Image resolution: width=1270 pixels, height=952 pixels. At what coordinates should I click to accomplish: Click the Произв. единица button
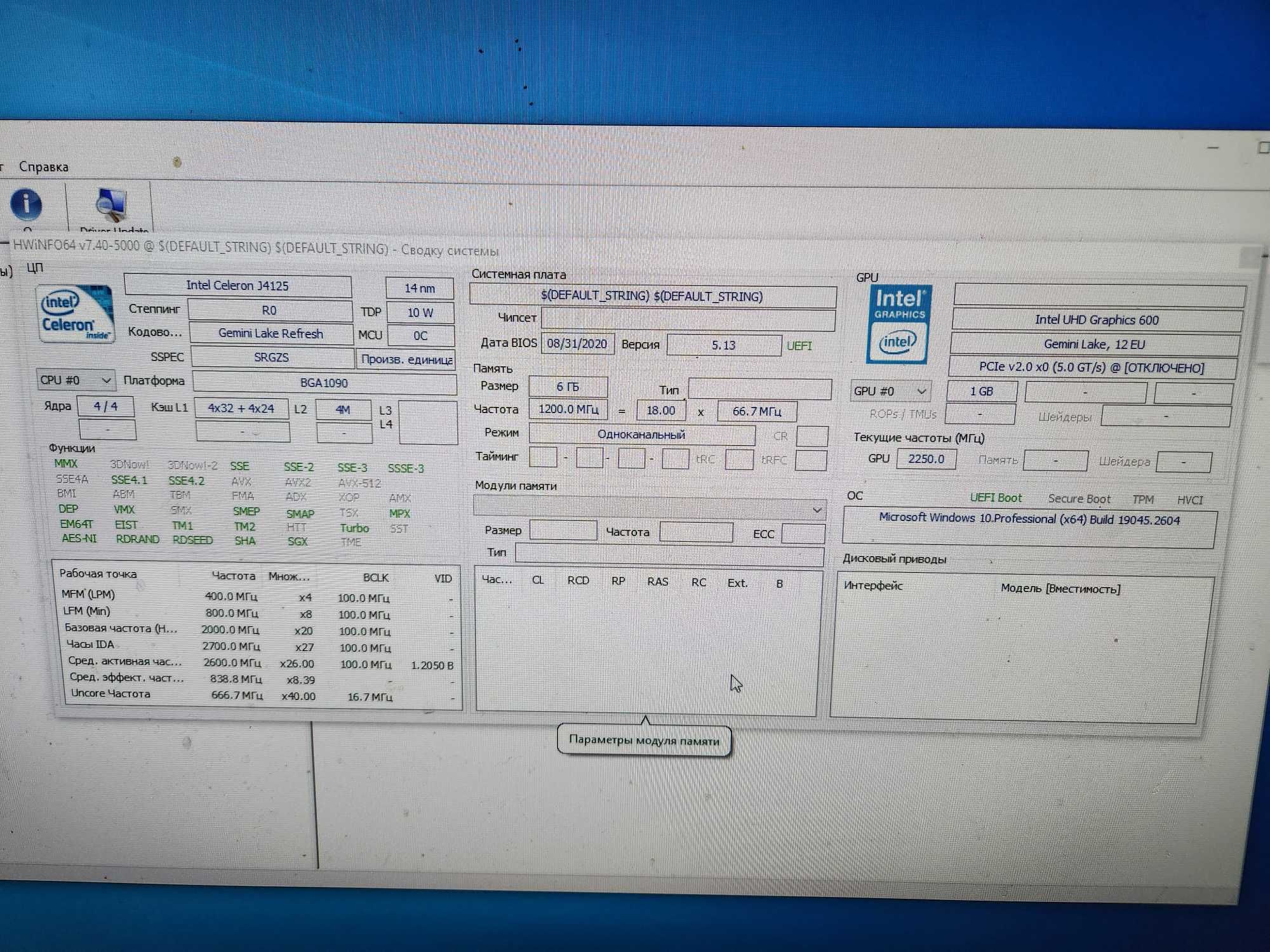[x=406, y=360]
